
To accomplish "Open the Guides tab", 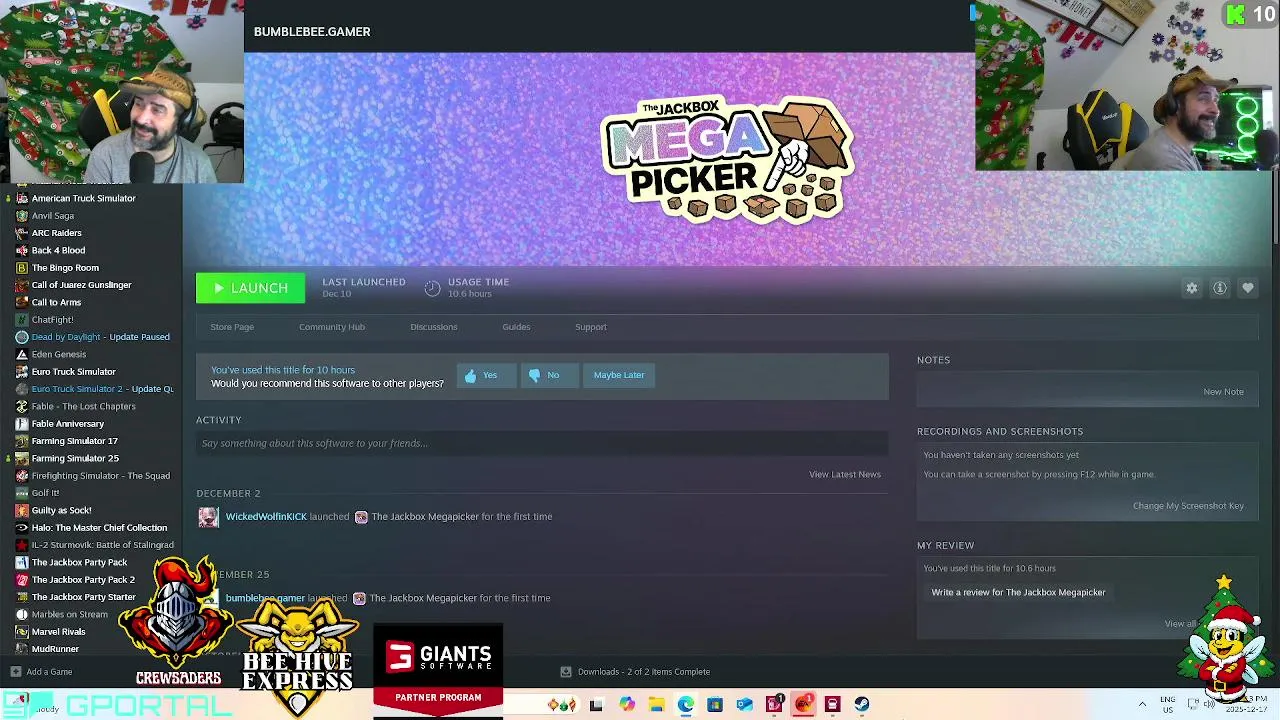I will click(516, 327).
